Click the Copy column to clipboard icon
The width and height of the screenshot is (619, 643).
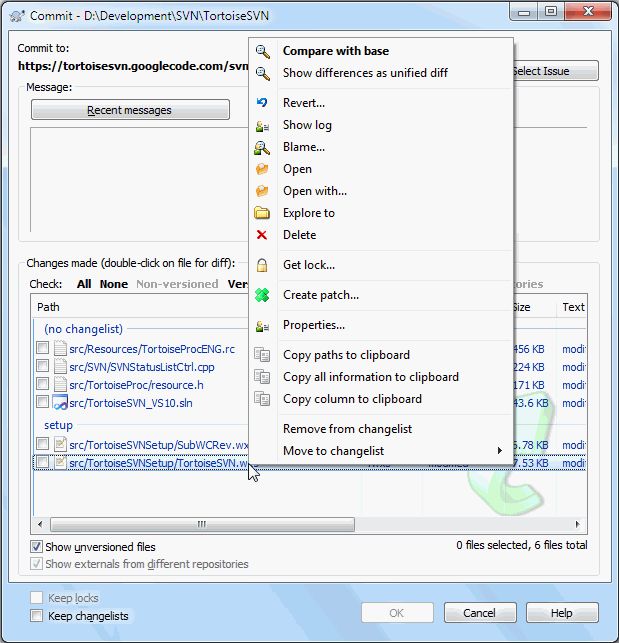[x=262, y=399]
